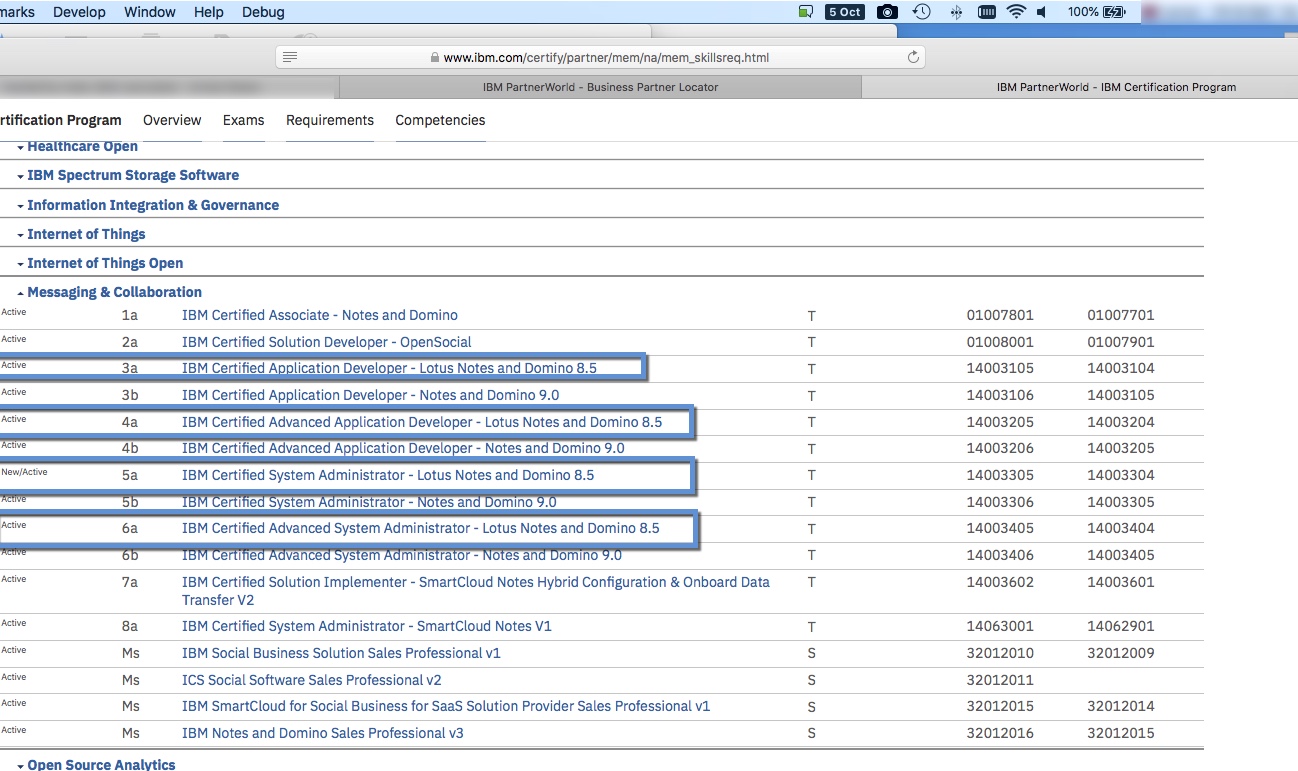Click code 14063001 in SmartCloud Notes V1 row
The width and height of the screenshot is (1298, 771).
tap(1000, 626)
